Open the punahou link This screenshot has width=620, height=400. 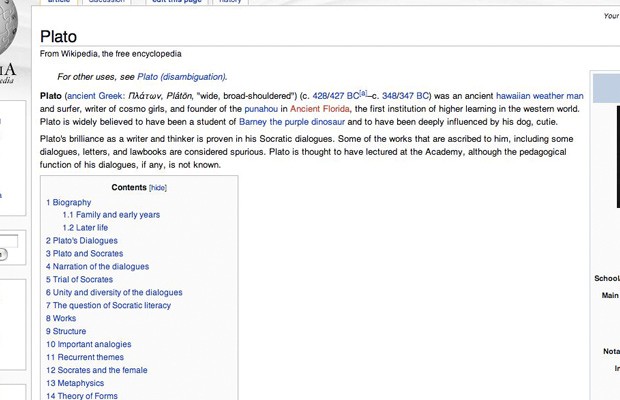click(x=261, y=109)
